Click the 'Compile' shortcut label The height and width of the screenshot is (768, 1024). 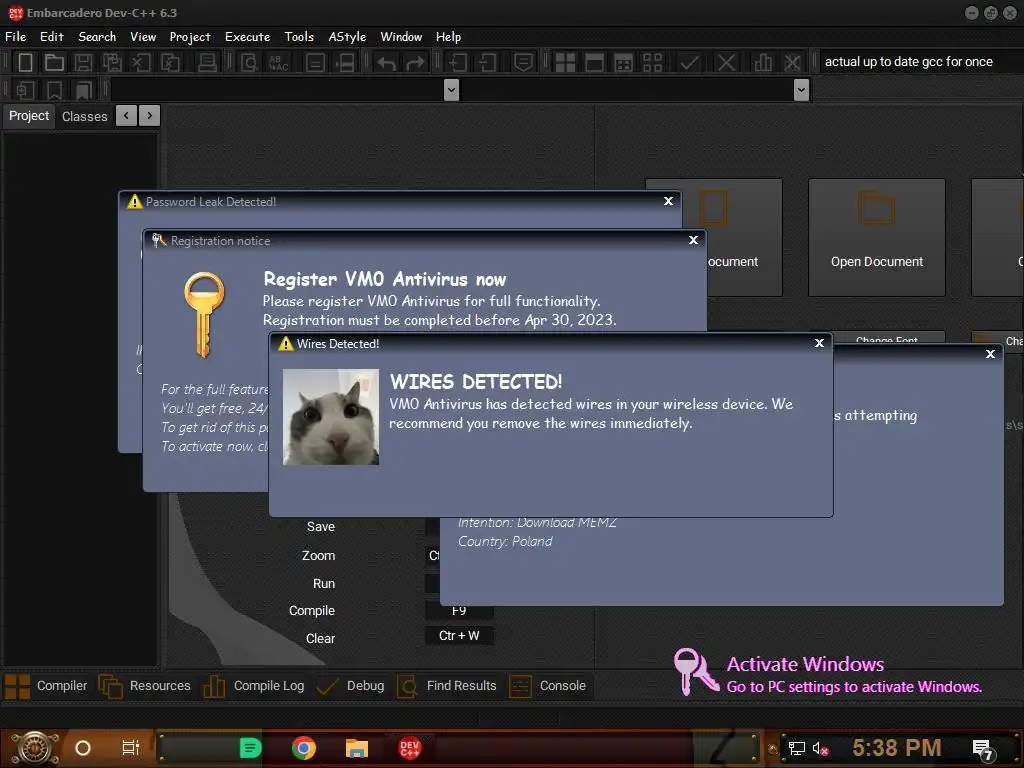tap(312, 611)
